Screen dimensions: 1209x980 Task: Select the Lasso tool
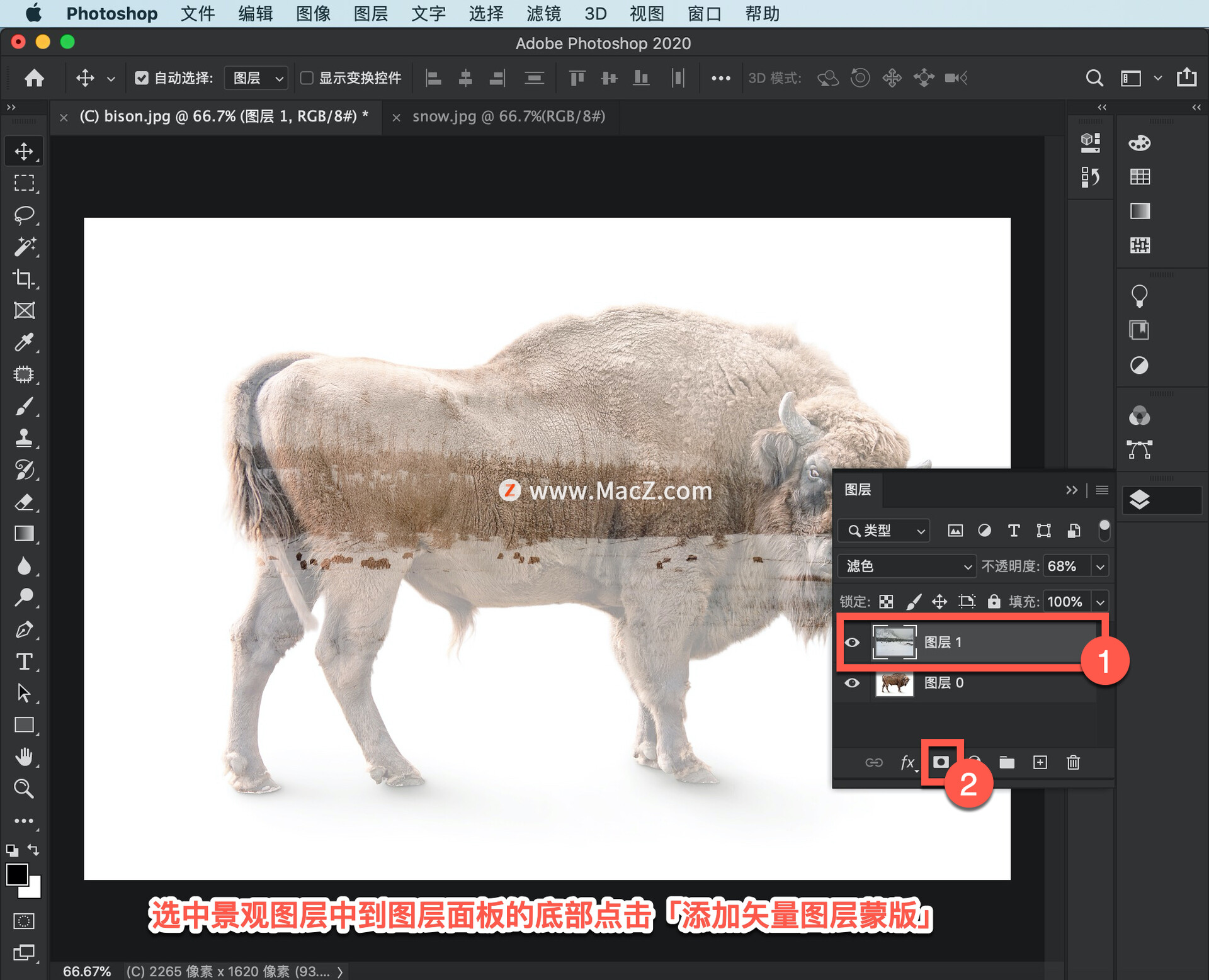pyautogui.click(x=24, y=215)
